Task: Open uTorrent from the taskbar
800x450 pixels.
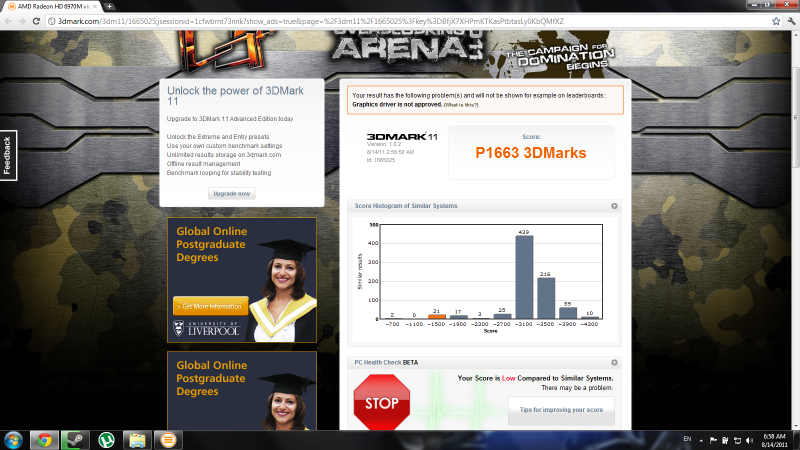Action: coord(106,440)
